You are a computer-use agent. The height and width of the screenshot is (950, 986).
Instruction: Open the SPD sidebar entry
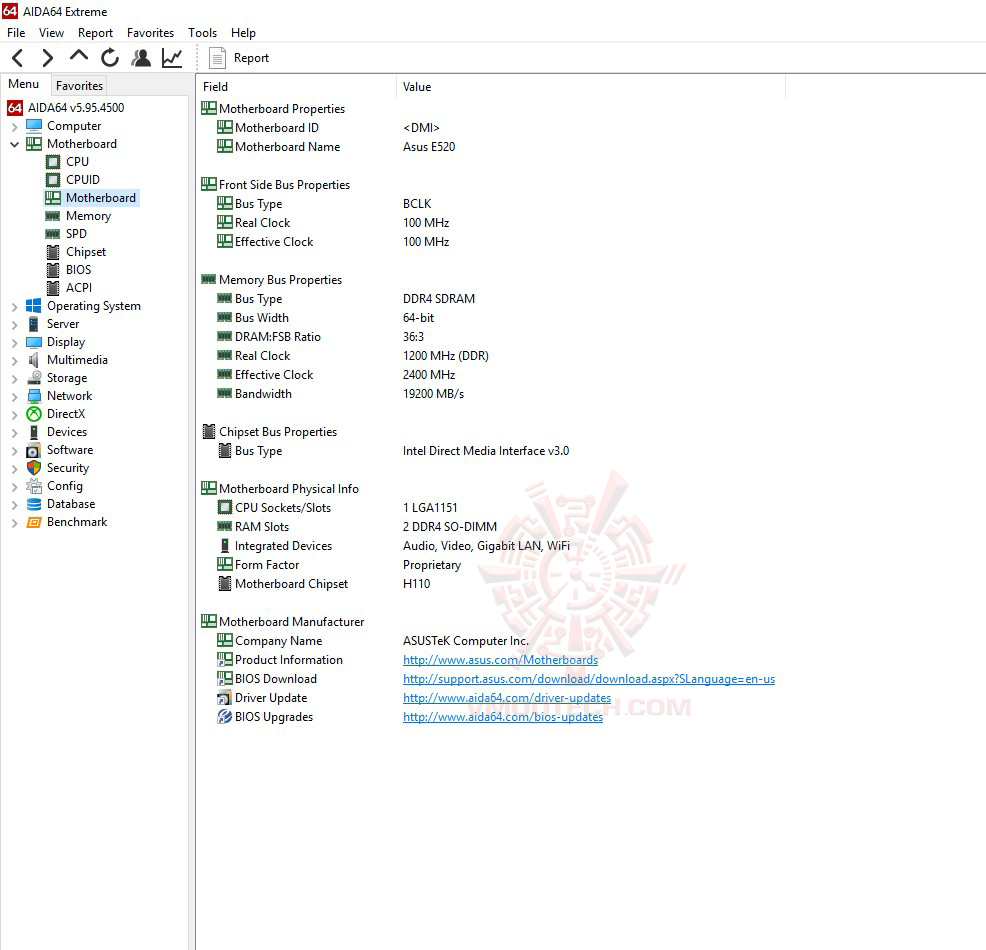point(76,234)
